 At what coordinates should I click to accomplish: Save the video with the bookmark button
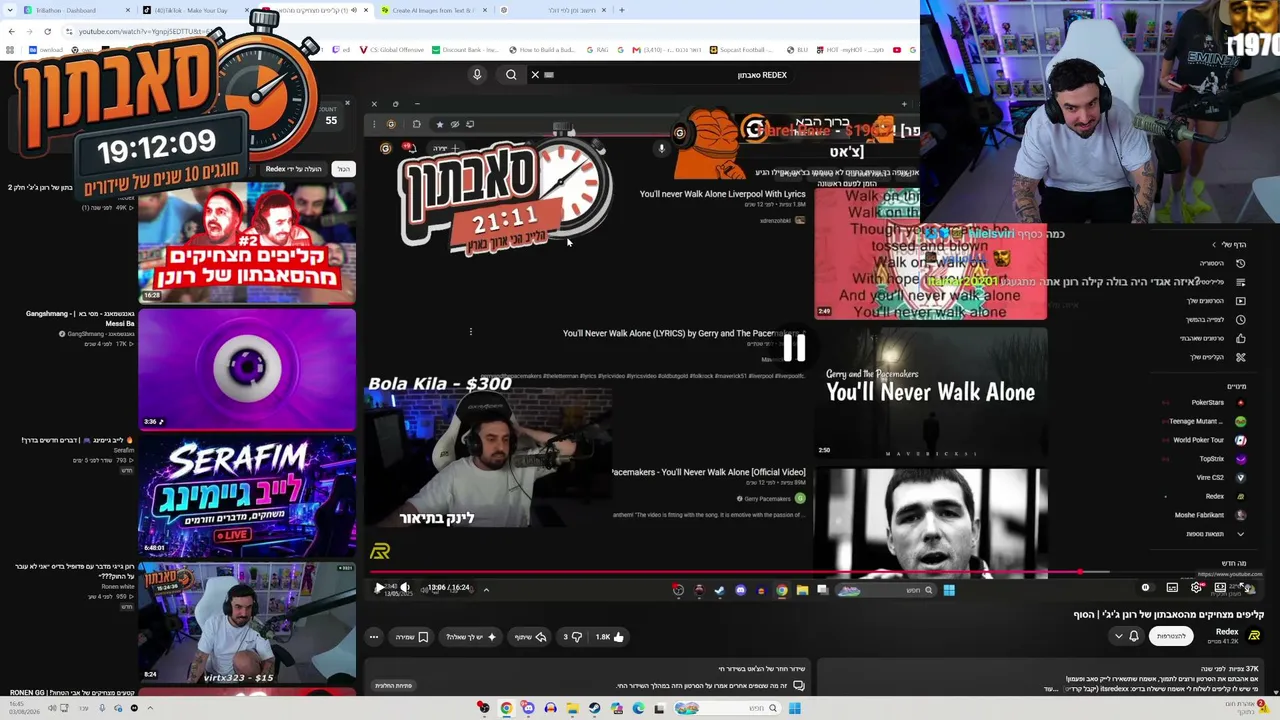[x=413, y=637]
